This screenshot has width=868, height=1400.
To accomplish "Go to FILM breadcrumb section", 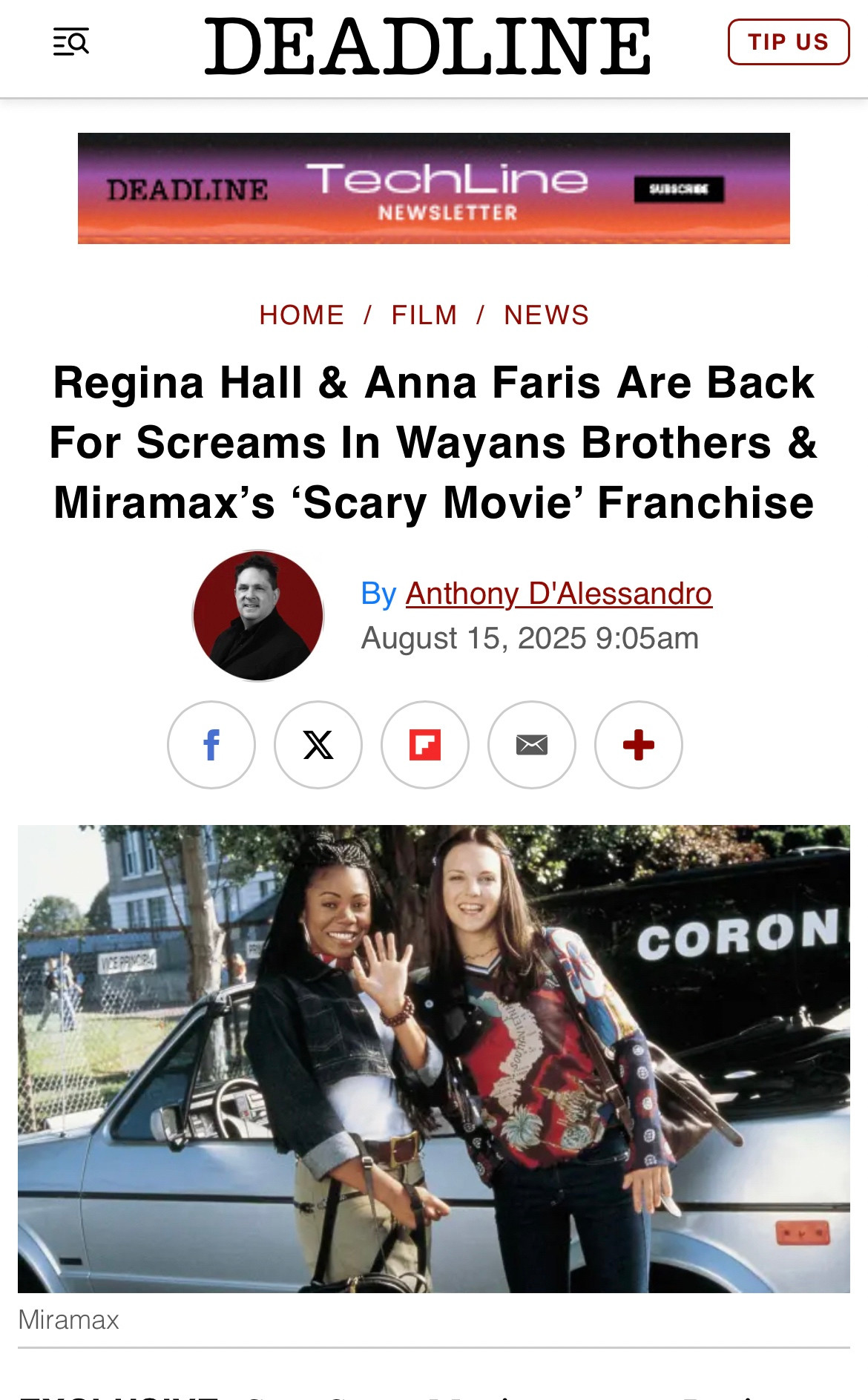I will point(424,315).
